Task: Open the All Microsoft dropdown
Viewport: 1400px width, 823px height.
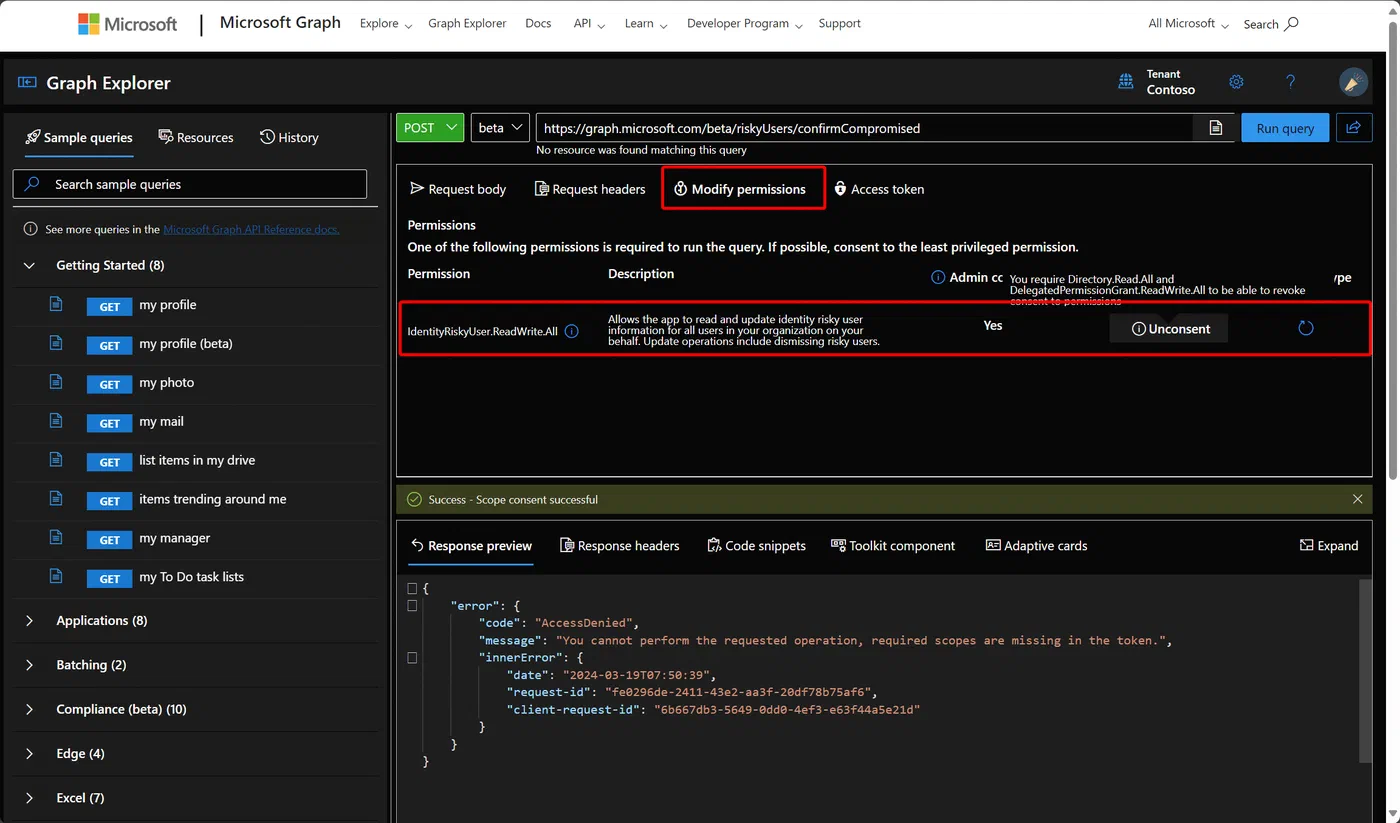Action: pyautogui.click(x=1188, y=24)
